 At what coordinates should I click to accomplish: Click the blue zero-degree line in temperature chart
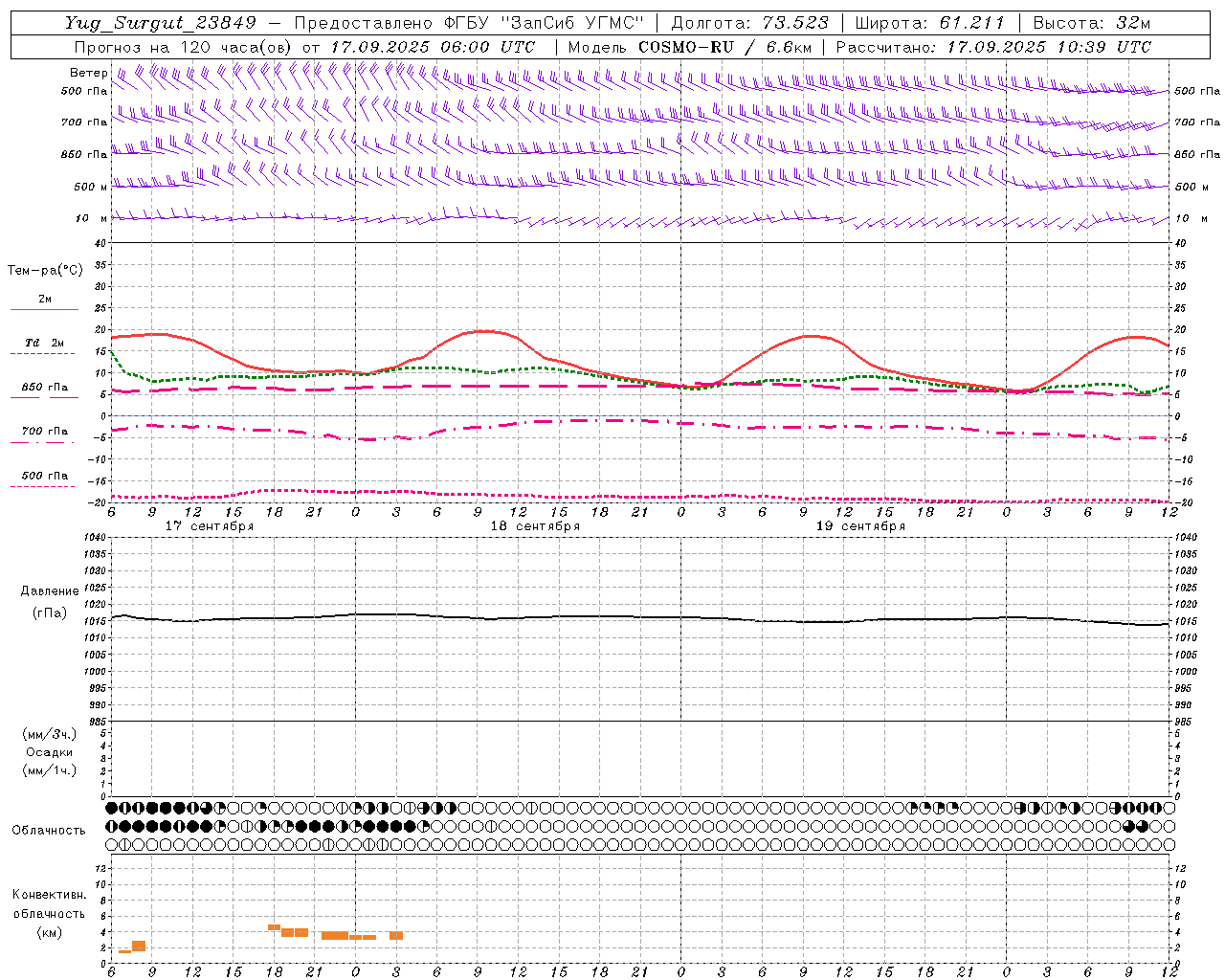click(x=641, y=415)
